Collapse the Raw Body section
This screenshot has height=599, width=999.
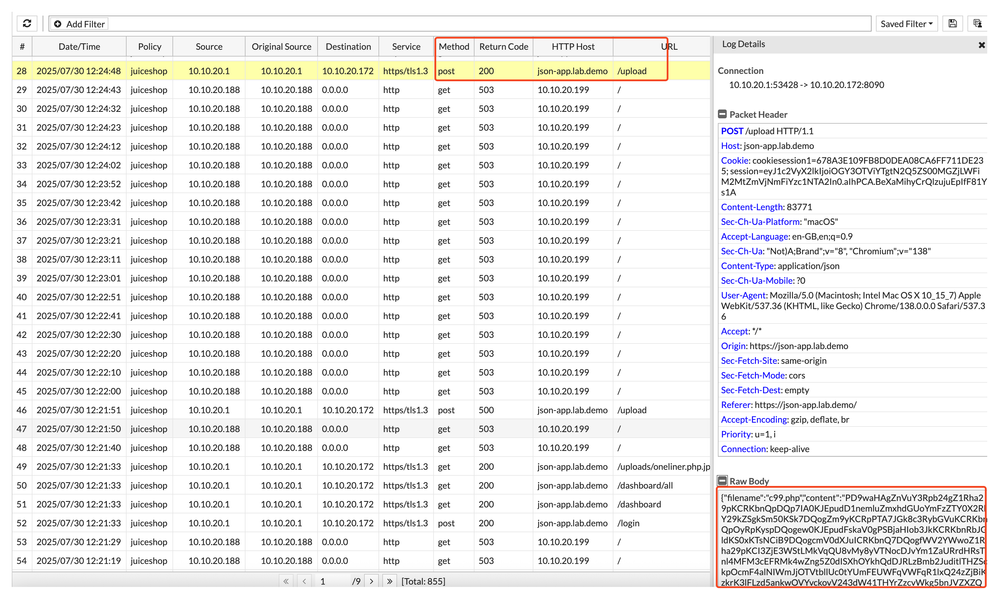722,481
